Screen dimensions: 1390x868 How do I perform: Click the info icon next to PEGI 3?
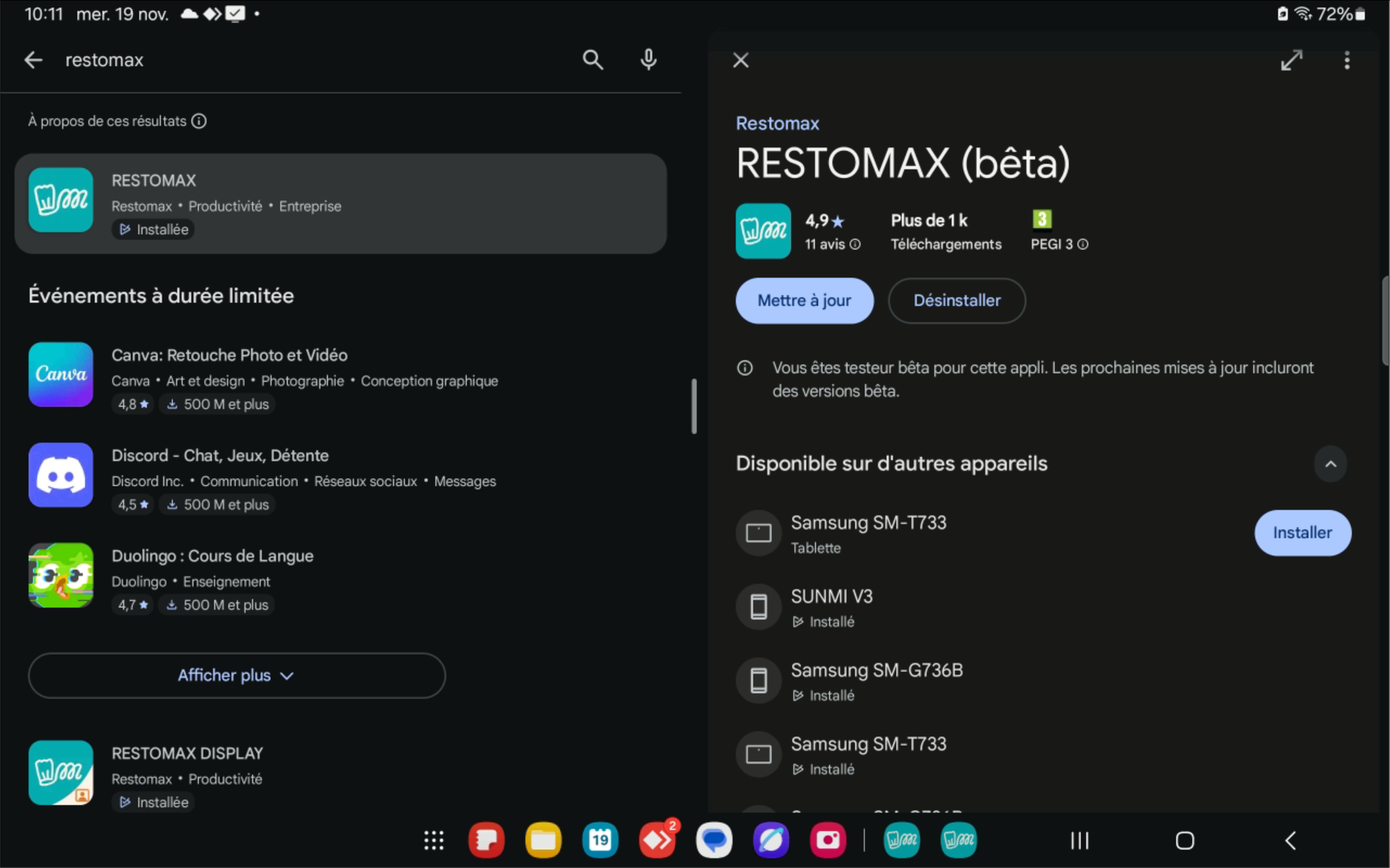click(x=1083, y=245)
